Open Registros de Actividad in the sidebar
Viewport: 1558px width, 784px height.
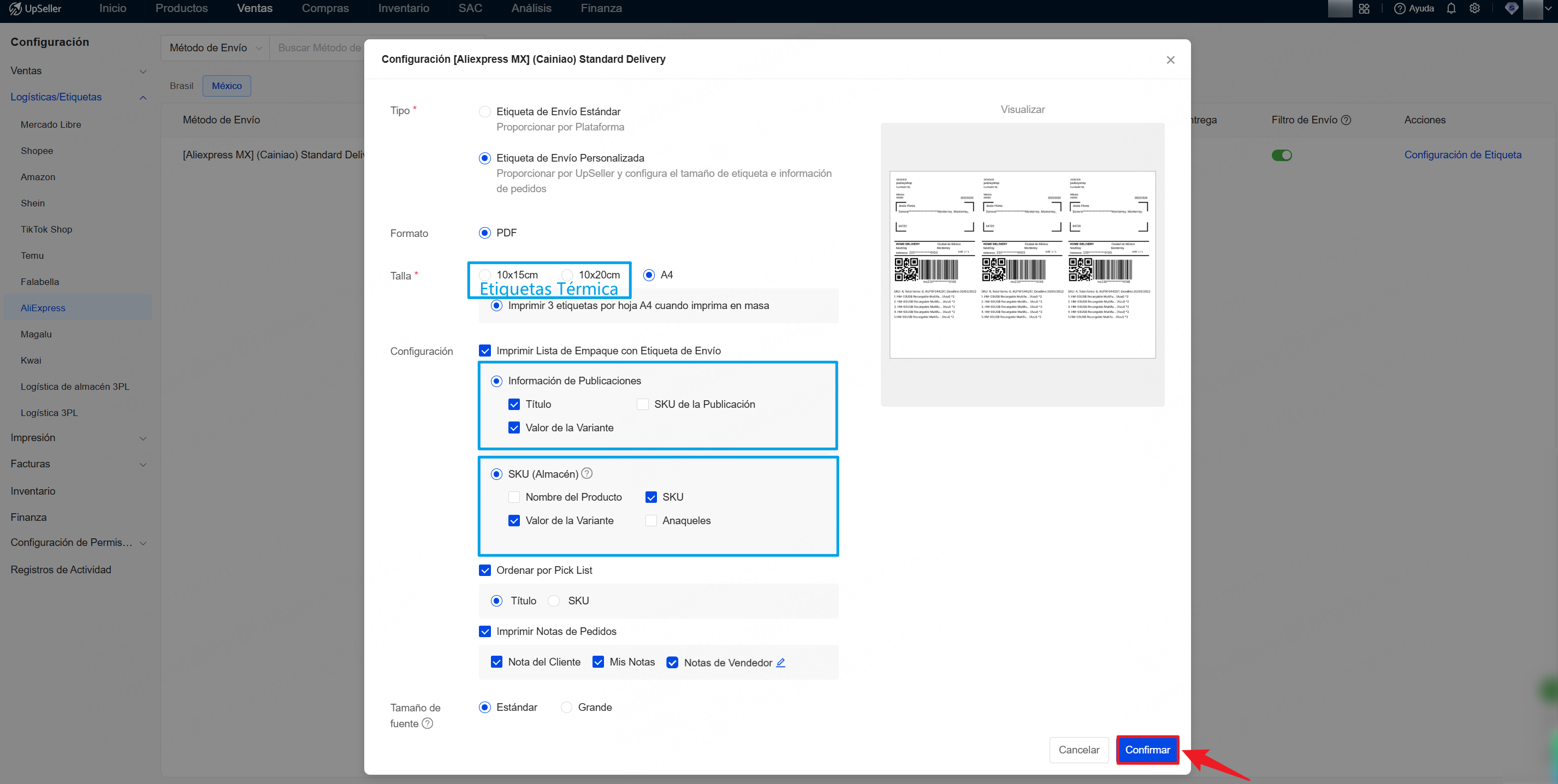pos(61,569)
